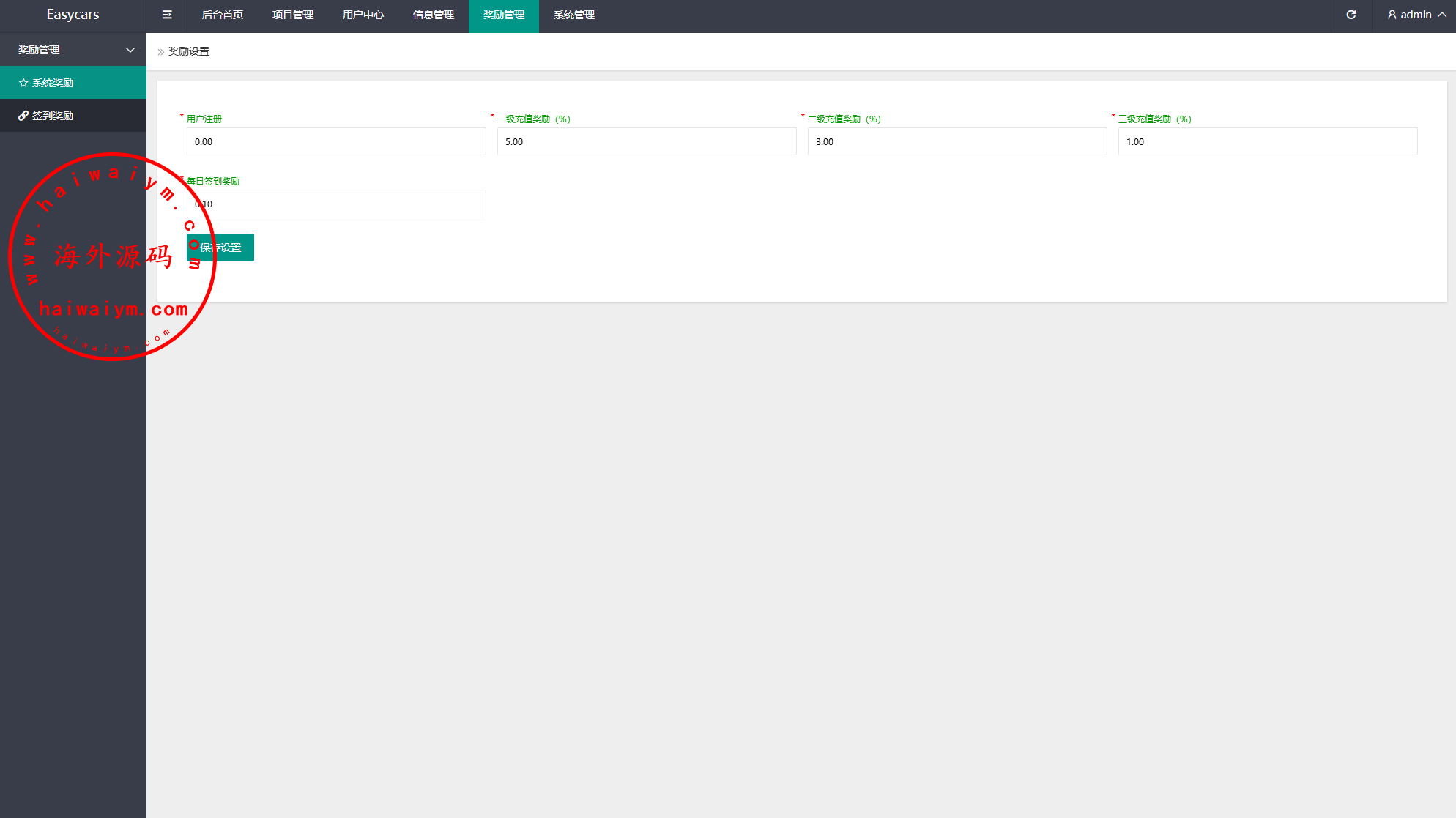Click the link icon beside 签到奖励

pyautogui.click(x=23, y=116)
